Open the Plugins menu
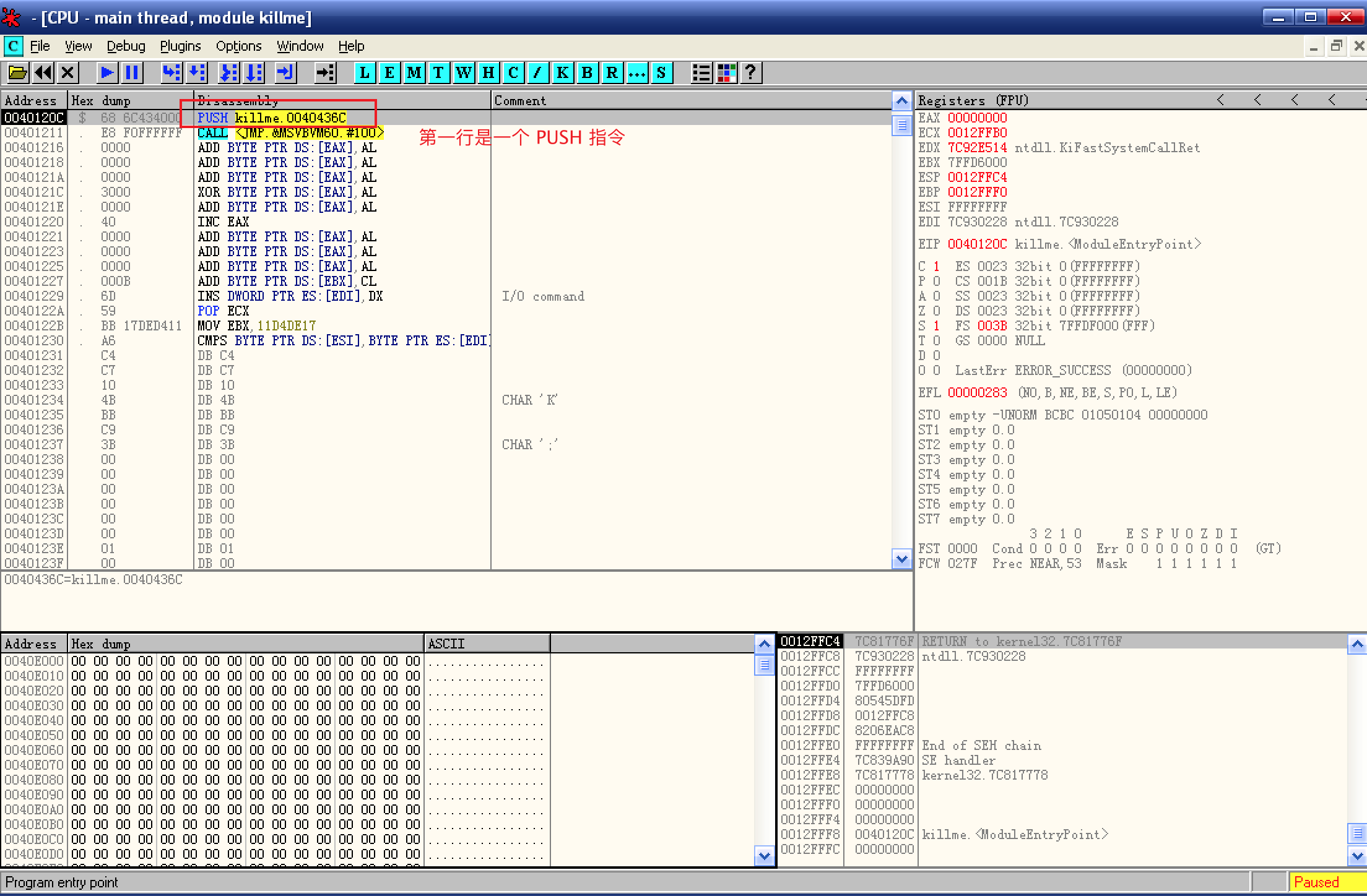 (x=180, y=46)
